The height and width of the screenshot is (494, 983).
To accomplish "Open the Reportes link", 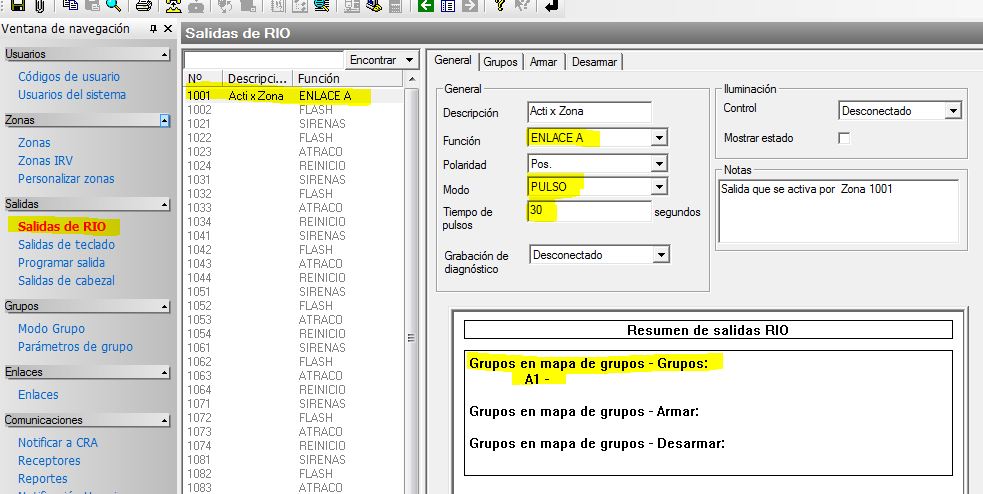I will click(42, 479).
